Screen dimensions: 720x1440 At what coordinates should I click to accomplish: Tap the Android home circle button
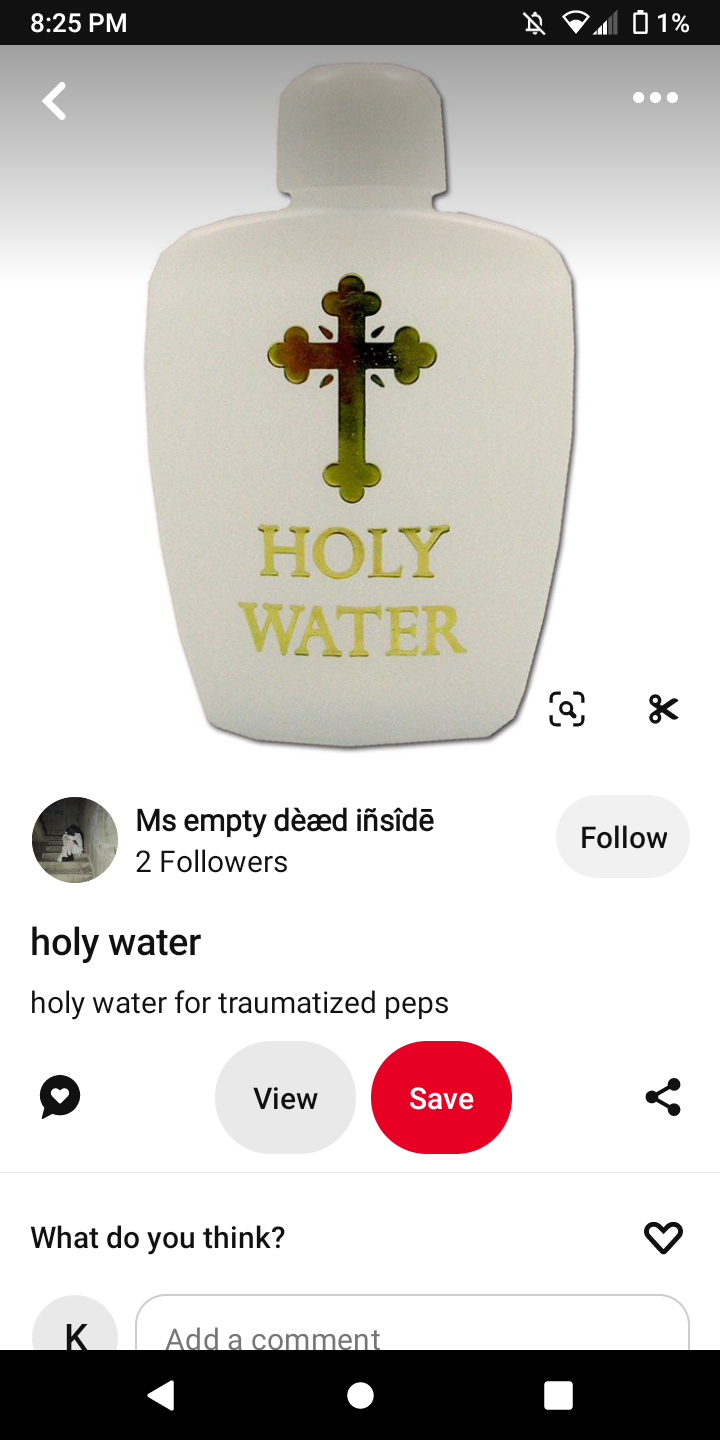[360, 1395]
